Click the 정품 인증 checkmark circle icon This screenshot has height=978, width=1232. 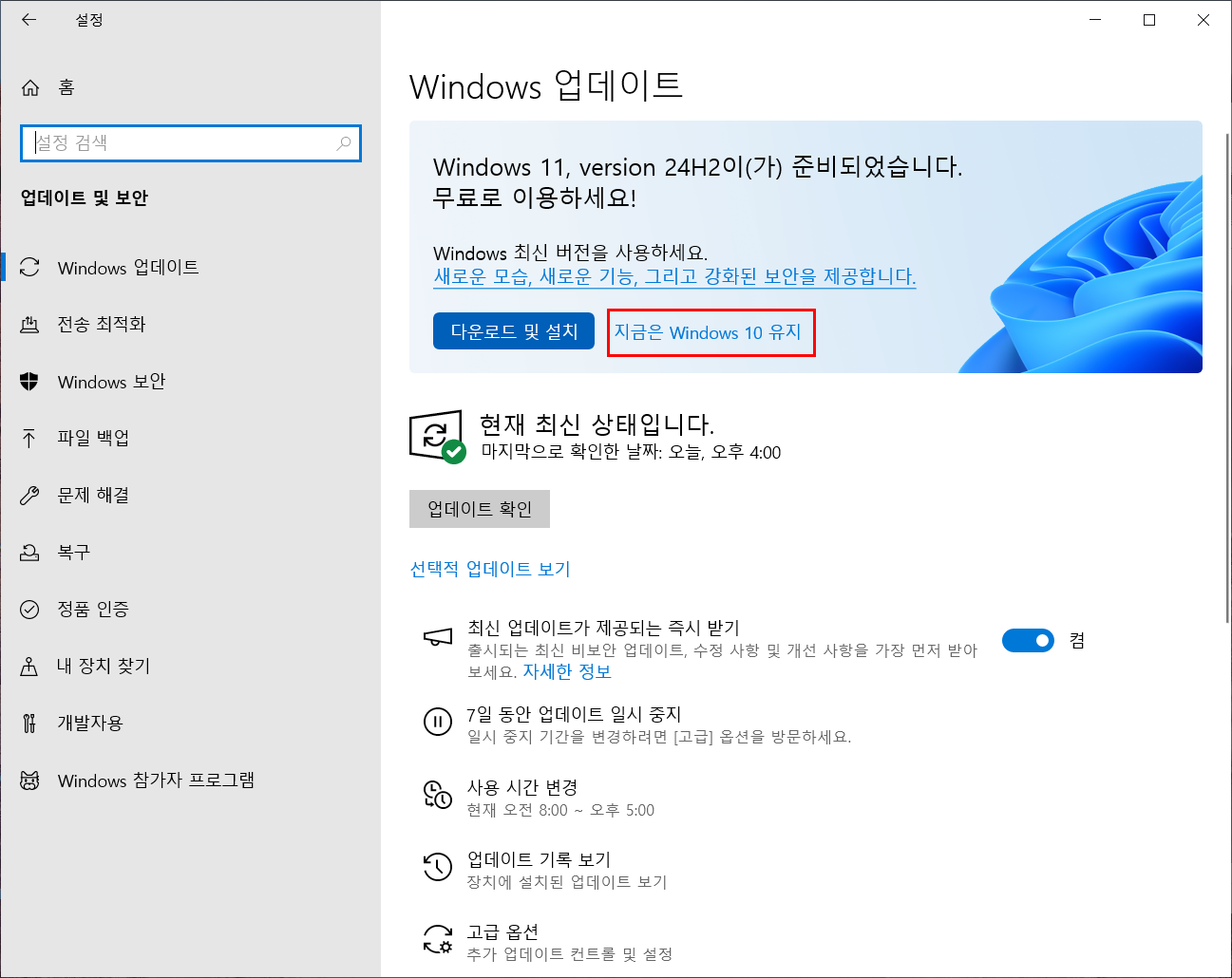[x=29, y=609]
